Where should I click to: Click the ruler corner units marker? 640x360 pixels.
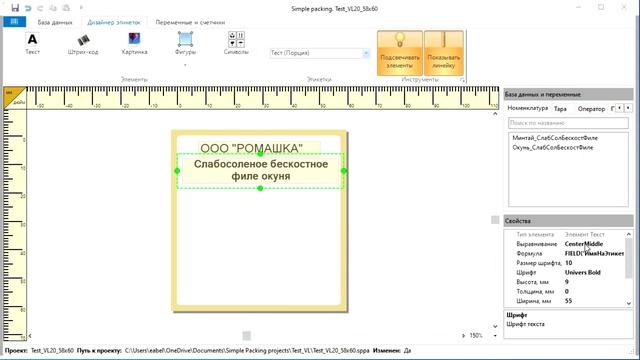(x=15, y=98)
